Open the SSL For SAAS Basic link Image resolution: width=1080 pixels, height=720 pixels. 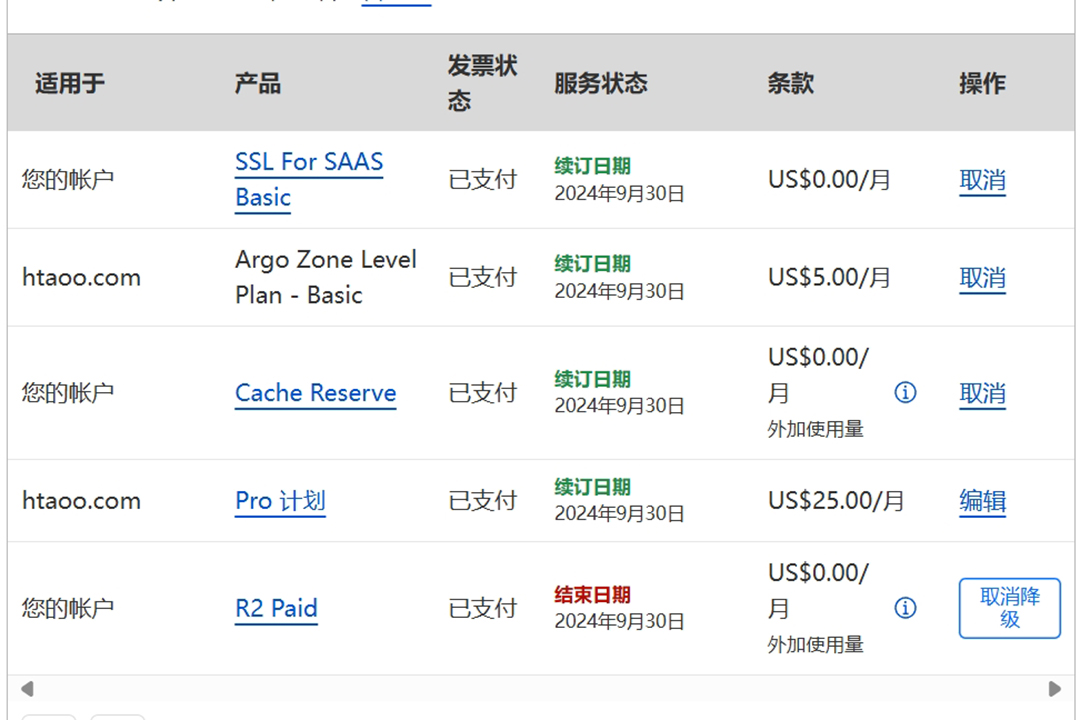309,179
